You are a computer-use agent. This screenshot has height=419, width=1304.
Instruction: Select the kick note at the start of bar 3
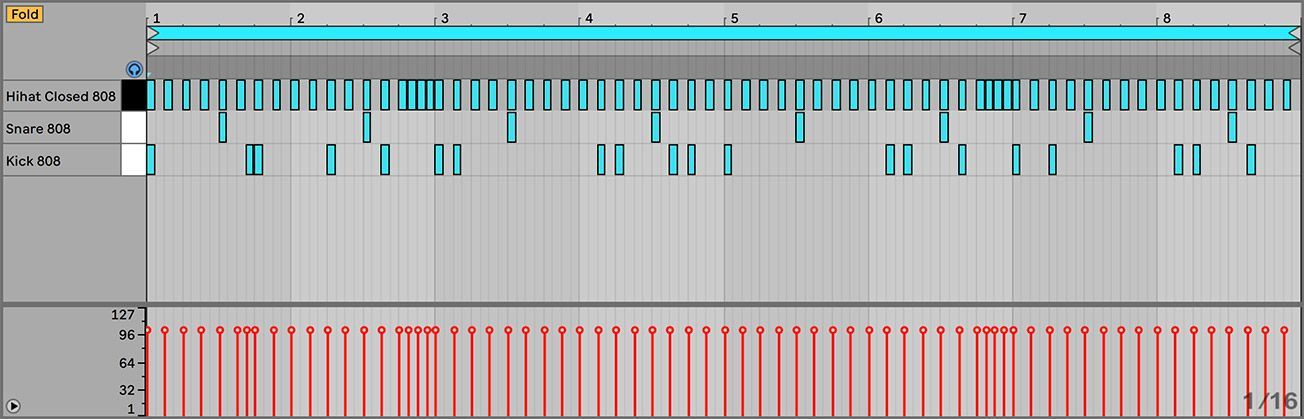(x=439, y=160)
